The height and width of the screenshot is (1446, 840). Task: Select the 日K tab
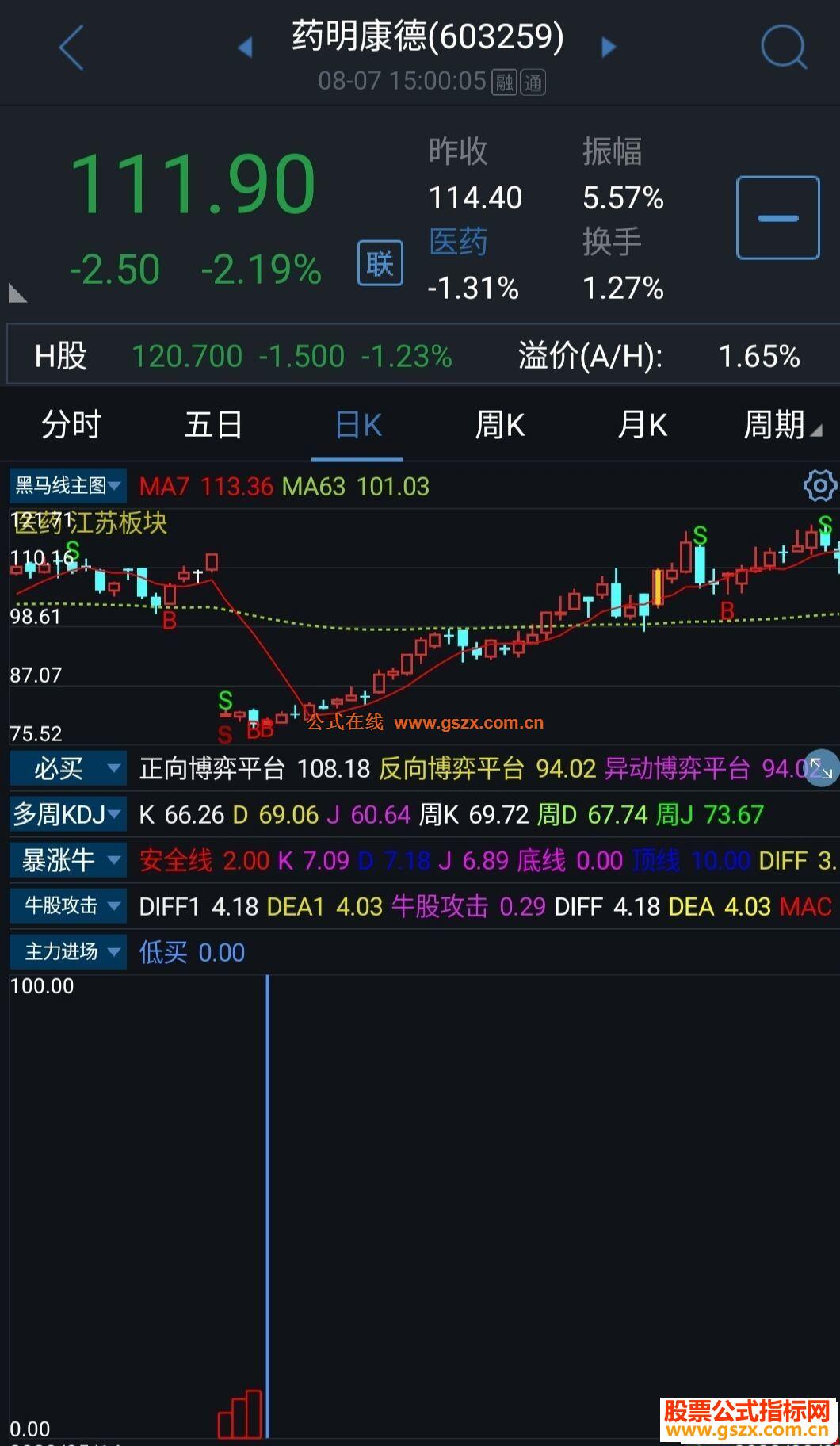pyautogui.click(x=358, y=426)
